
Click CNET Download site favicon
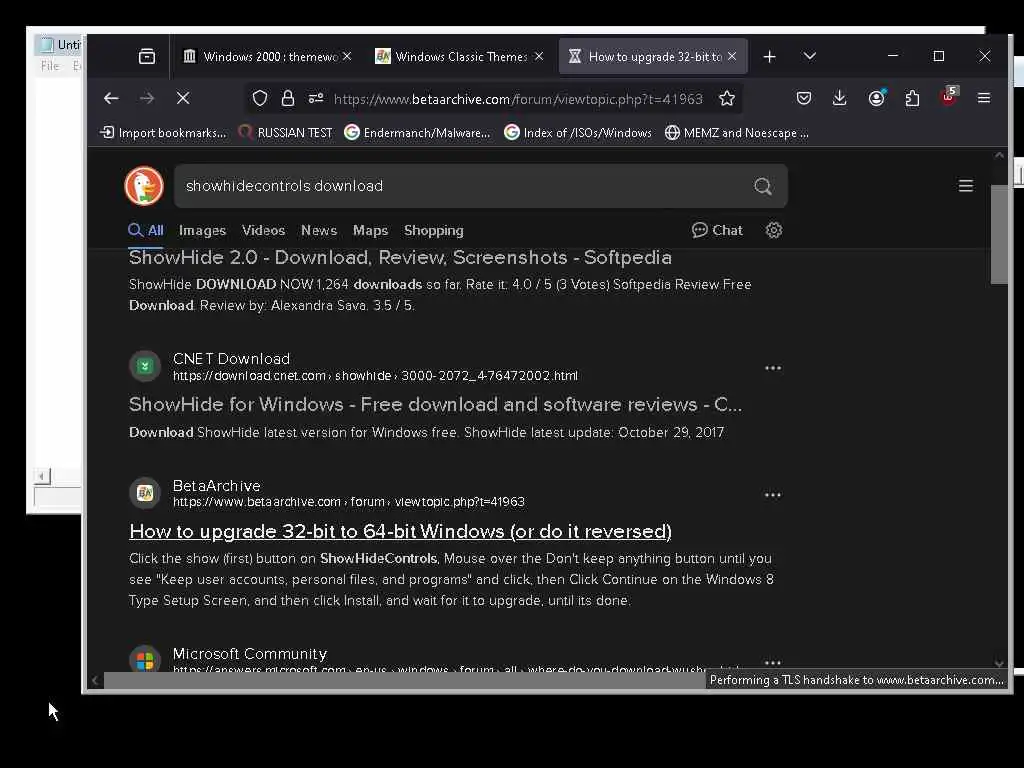click(x=145, y=366)
